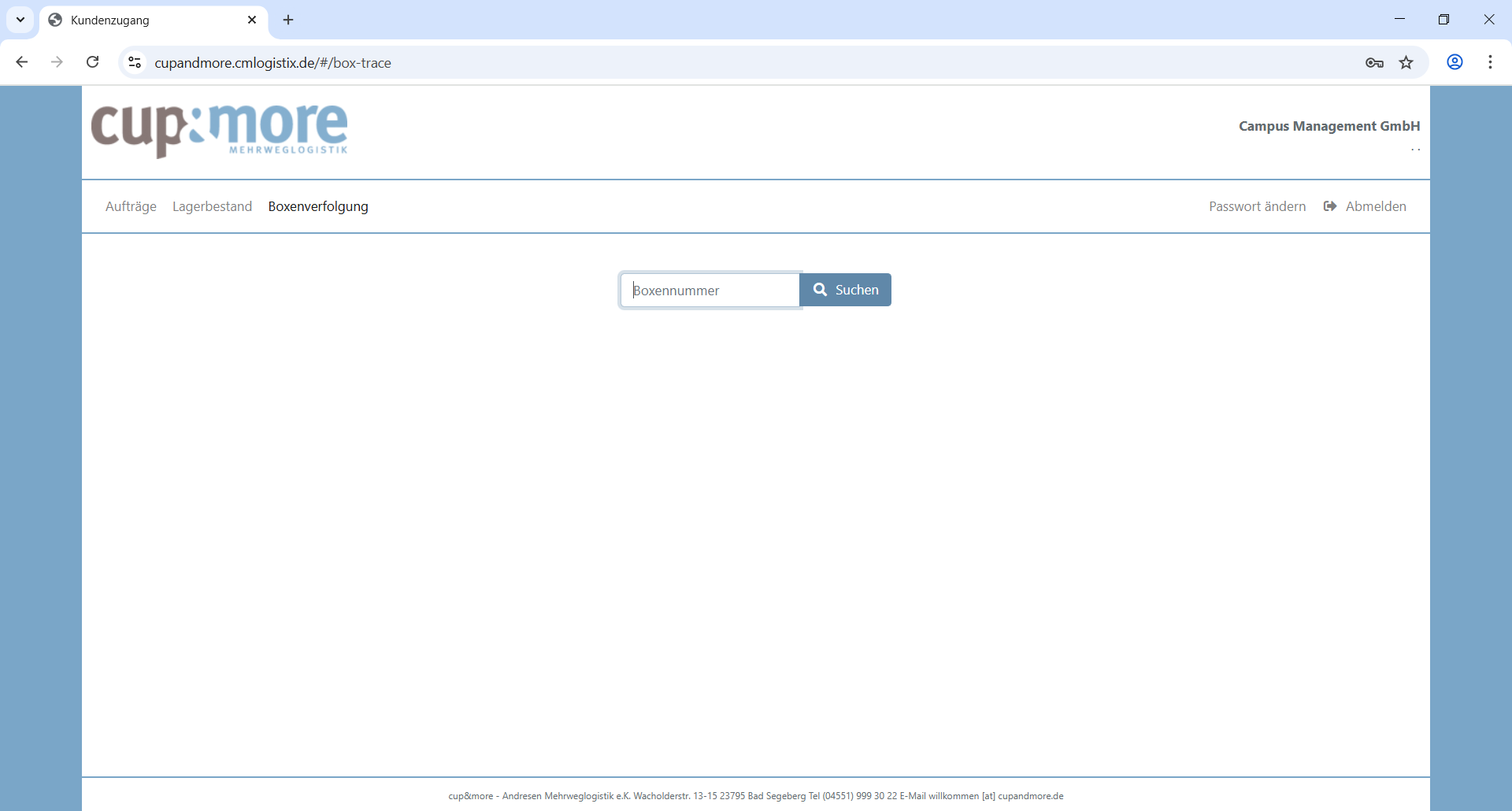This screenshot has width=1512, height=811.
Task: Reload the current page
Action: [x=92, y=62]
